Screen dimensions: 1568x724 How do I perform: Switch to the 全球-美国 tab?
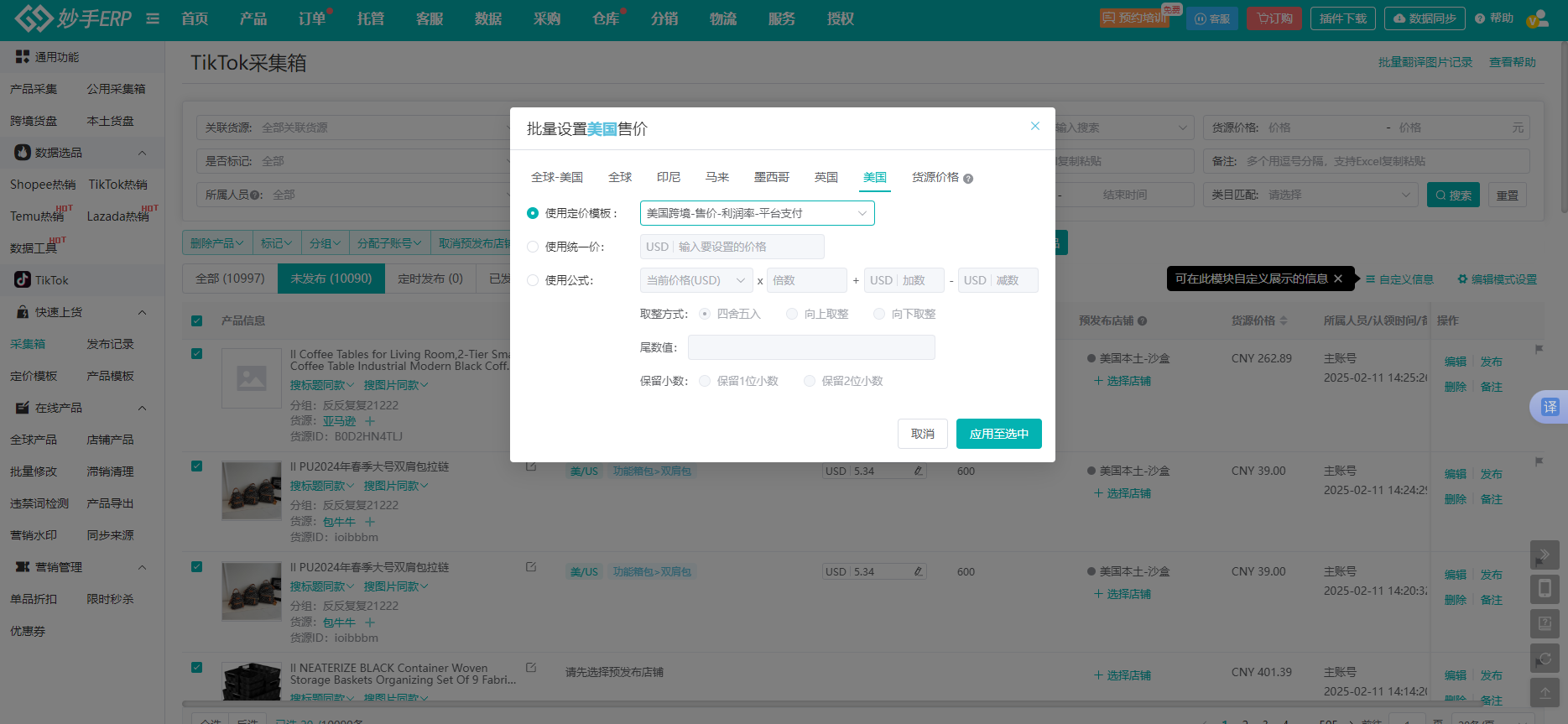click(557, 177)
